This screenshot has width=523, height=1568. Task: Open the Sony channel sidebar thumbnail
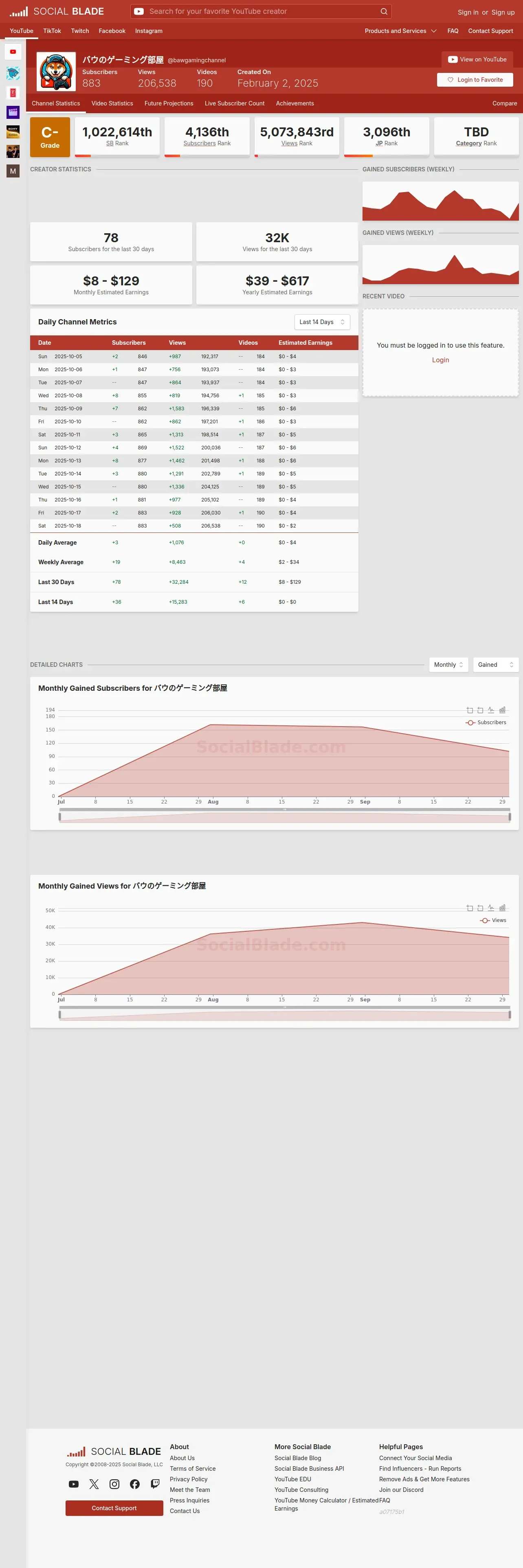click(x=13, y=131)
